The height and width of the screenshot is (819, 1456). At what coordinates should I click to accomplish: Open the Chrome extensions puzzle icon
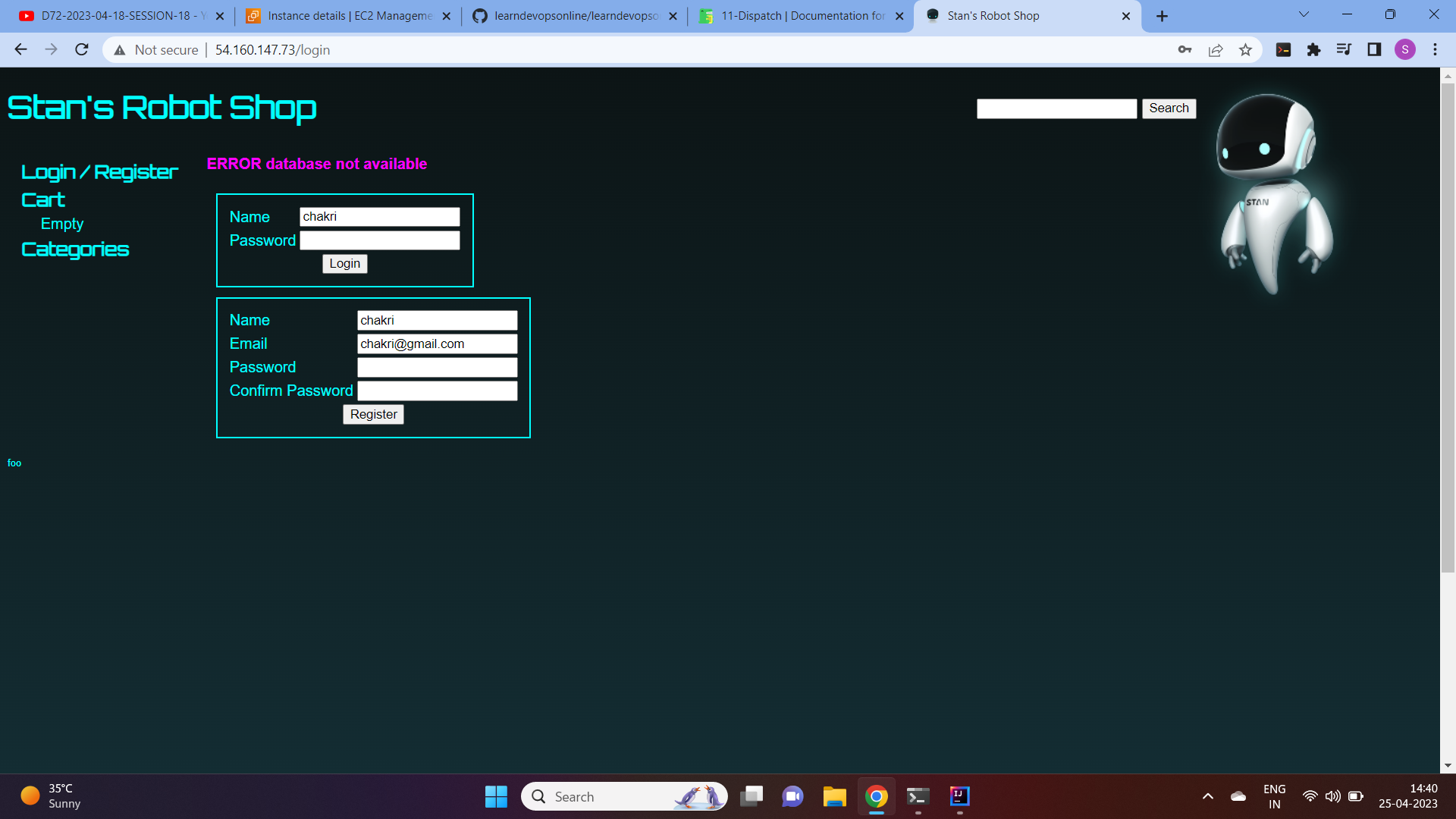1314,49
